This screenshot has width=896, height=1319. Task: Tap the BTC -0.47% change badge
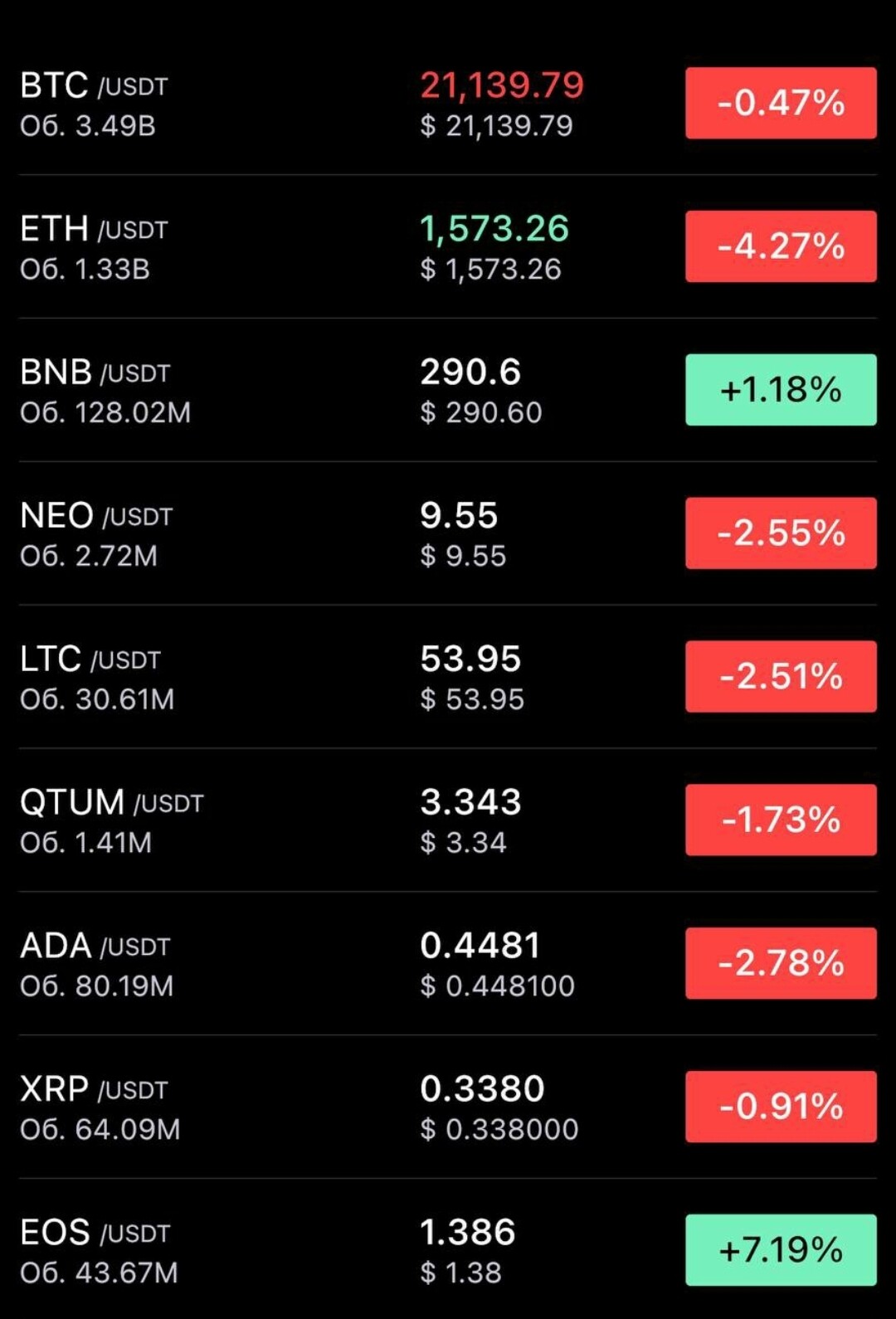point(781,103)
